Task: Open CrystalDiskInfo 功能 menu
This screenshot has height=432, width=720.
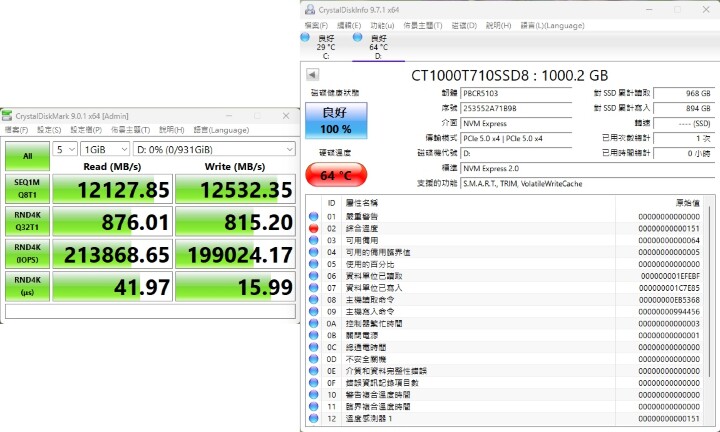Action: [381, 25]
